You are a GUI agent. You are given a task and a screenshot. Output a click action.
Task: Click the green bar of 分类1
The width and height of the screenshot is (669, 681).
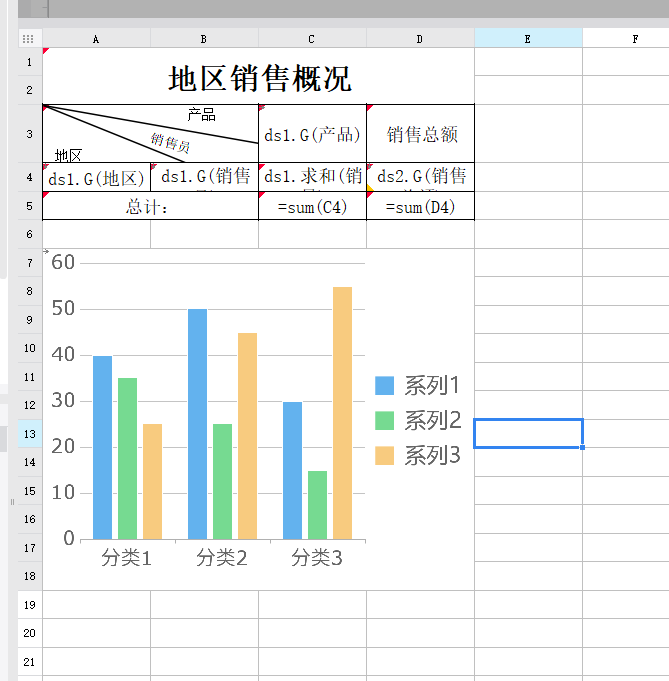pos(127,459)
